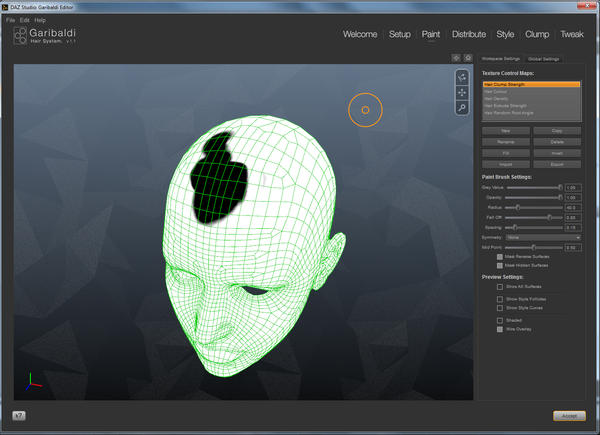Viewport: 600px width, 435px height.
Task: Switch to the Paint stage
Action: tap(430, 34)
